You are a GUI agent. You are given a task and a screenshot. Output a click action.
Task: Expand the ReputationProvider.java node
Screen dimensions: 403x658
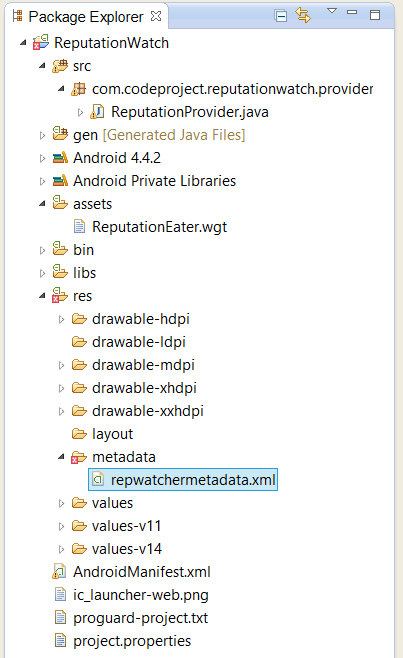(81, 112)
